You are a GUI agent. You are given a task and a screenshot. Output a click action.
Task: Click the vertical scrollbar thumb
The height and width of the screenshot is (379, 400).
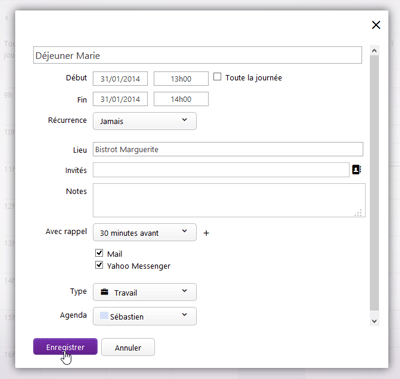point(374,183)
